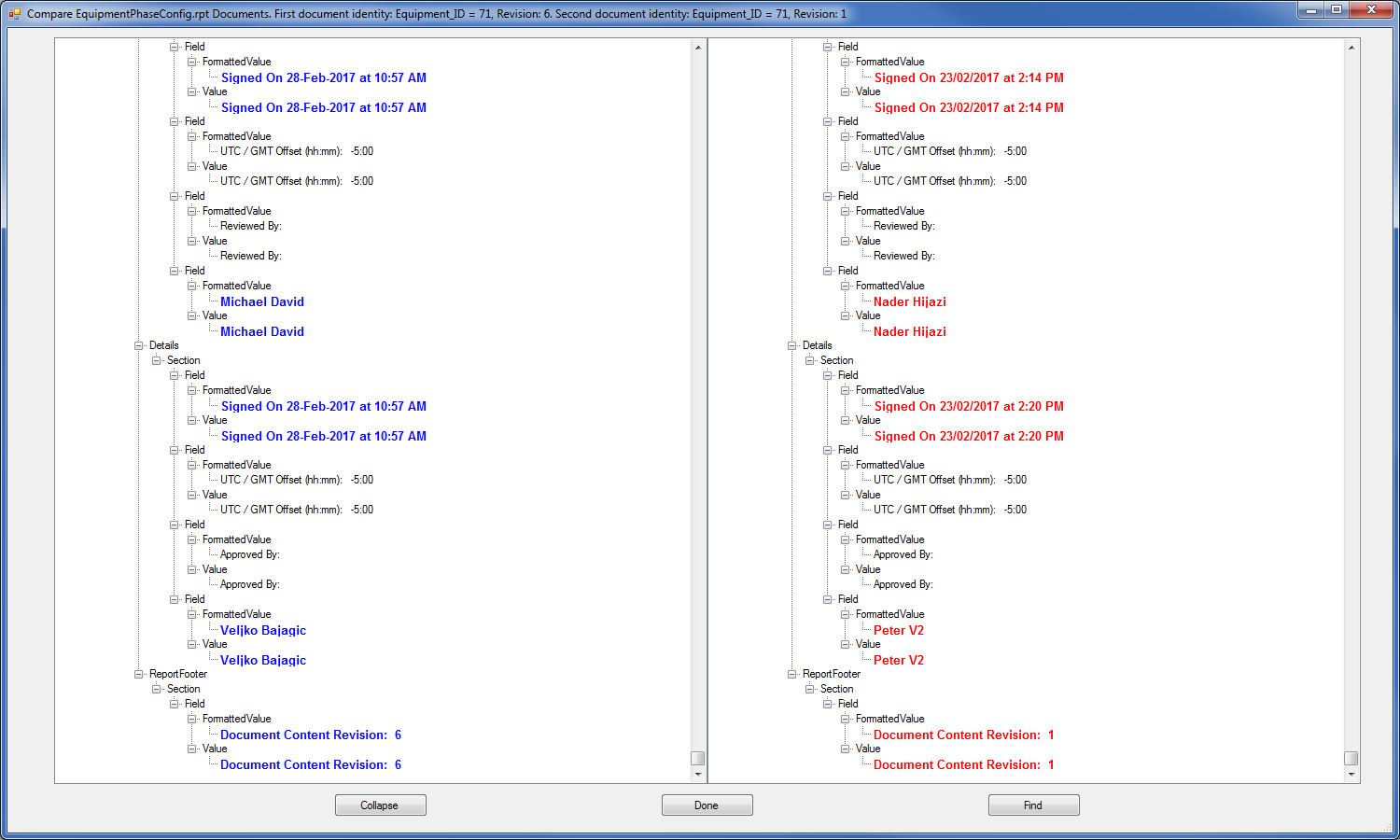
Task: Click the right pane scroll-down arrow
Action: click(1351, 775)
